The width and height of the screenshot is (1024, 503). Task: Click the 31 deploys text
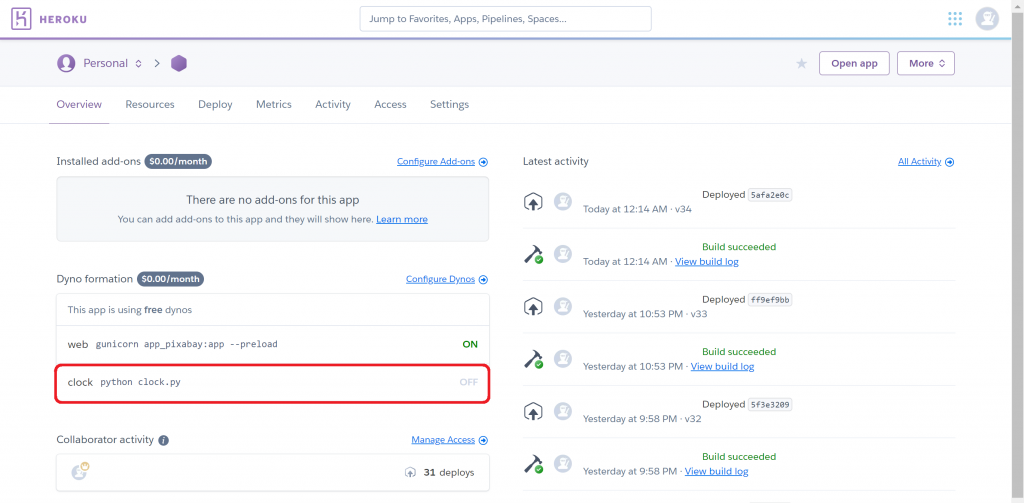coord(449,472)
